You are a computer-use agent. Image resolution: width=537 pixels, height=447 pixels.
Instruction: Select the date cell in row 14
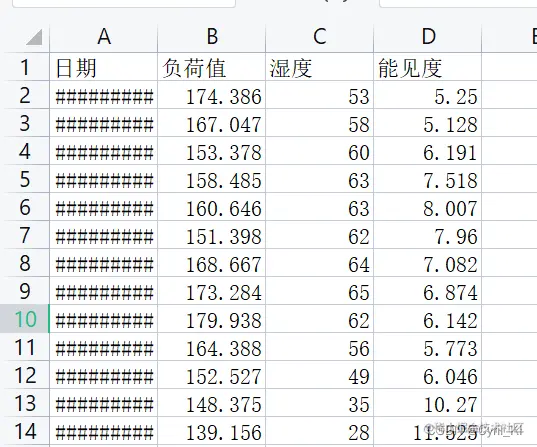(x=103, y=431)
